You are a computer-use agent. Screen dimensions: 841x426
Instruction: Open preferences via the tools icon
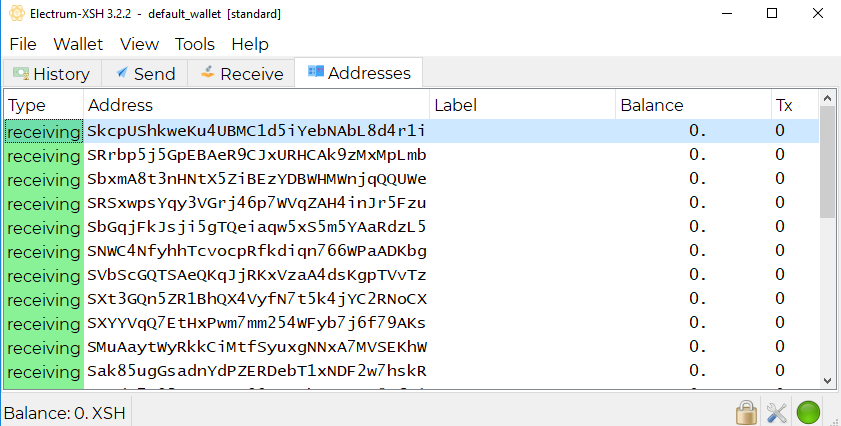point(777,412)
